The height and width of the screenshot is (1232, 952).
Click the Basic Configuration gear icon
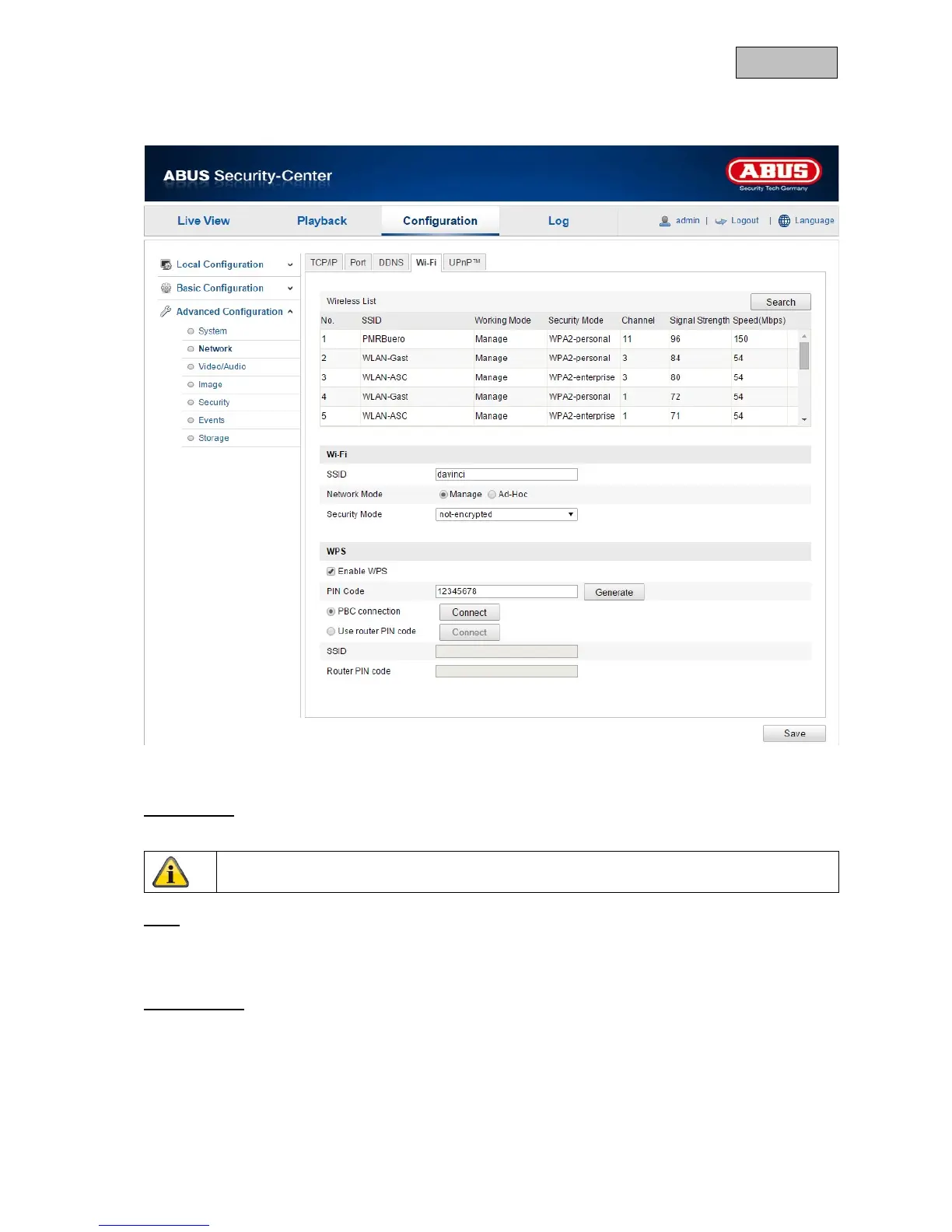[x=166, y=288]
